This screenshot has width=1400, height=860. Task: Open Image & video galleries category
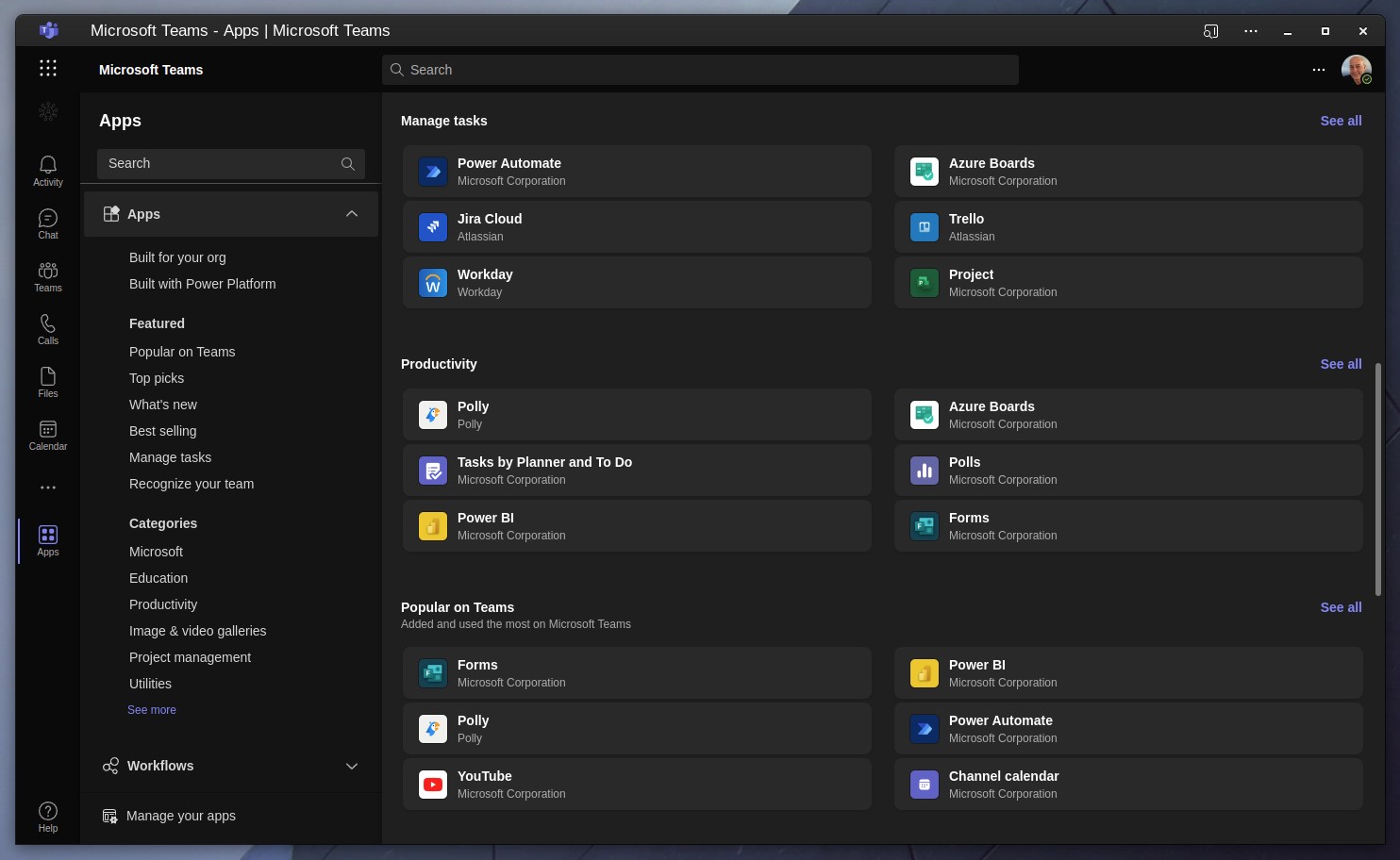point(198,631)
